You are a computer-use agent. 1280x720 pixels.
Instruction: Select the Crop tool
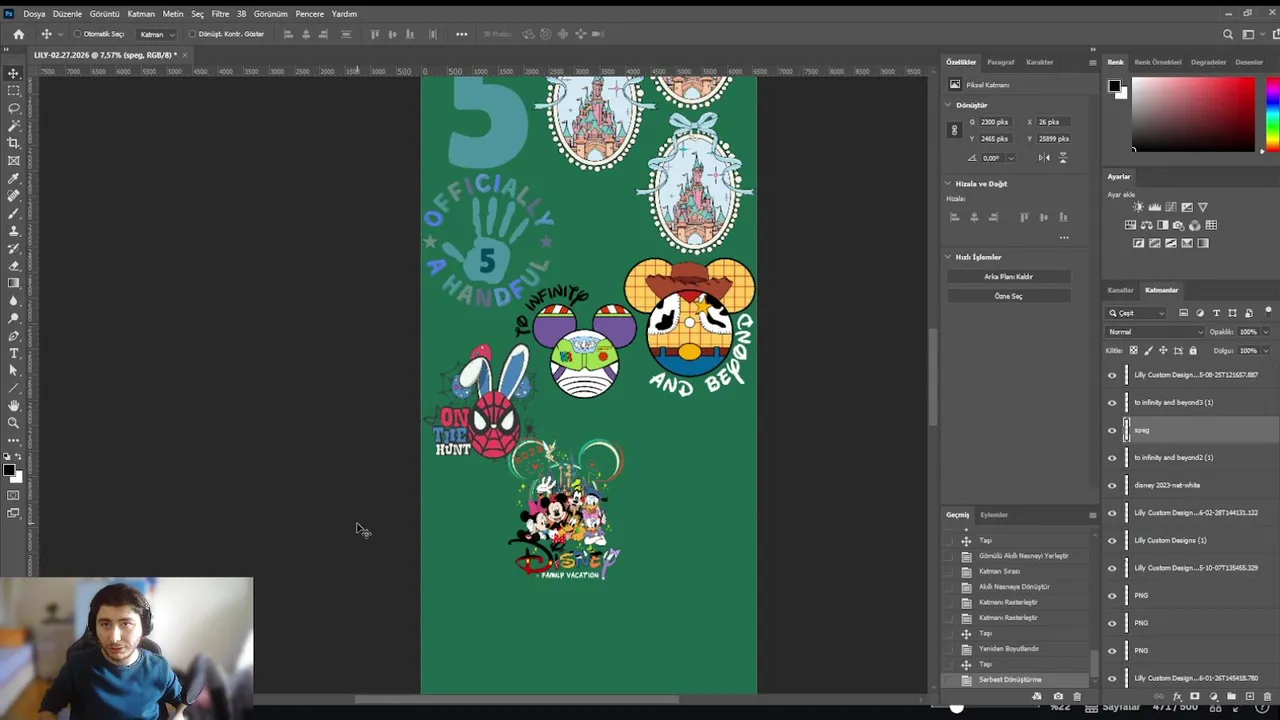(x=13, y=143)
